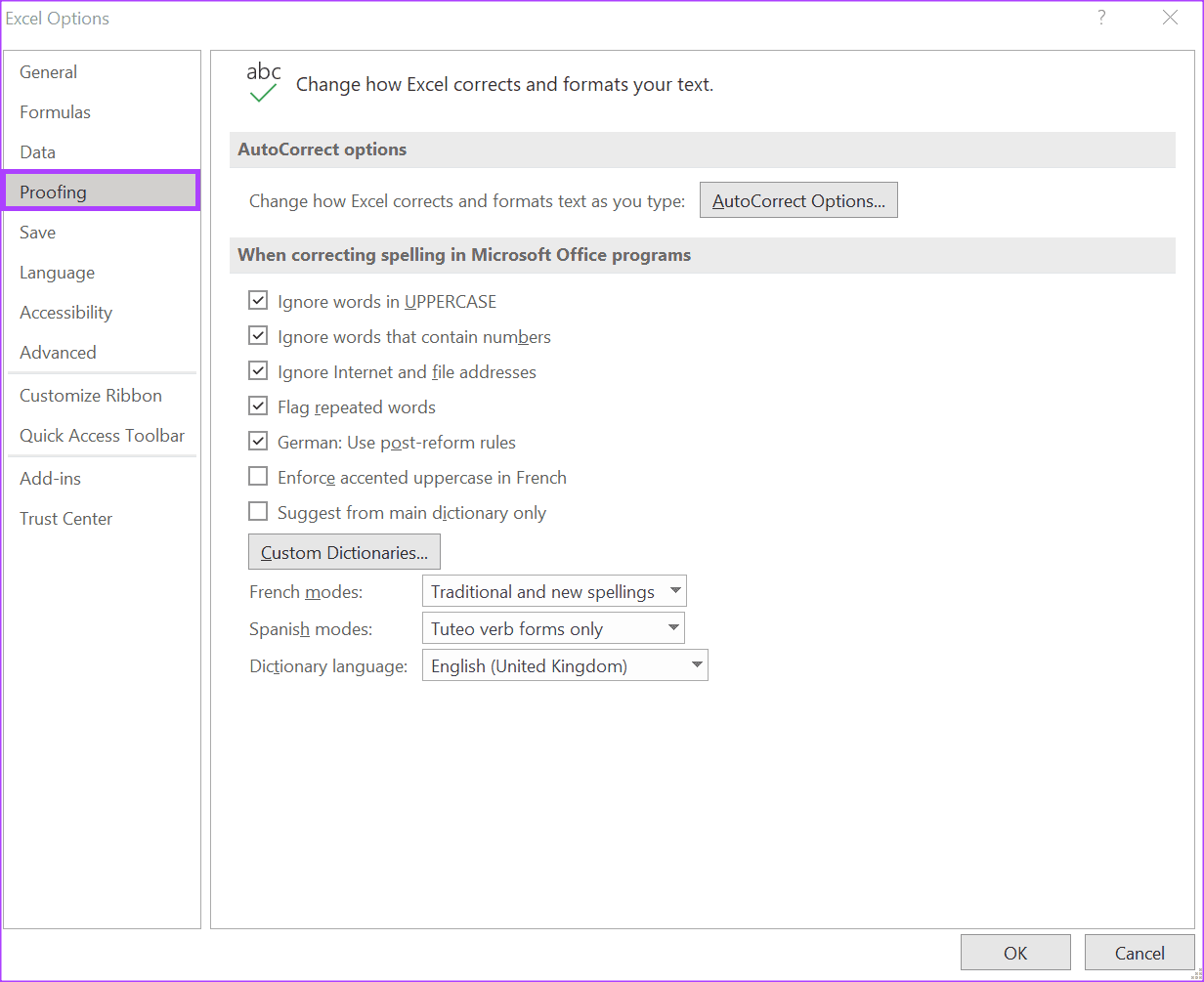Click the 'Dictionary language:' label
1204x982 pixels.
[328, 666]
